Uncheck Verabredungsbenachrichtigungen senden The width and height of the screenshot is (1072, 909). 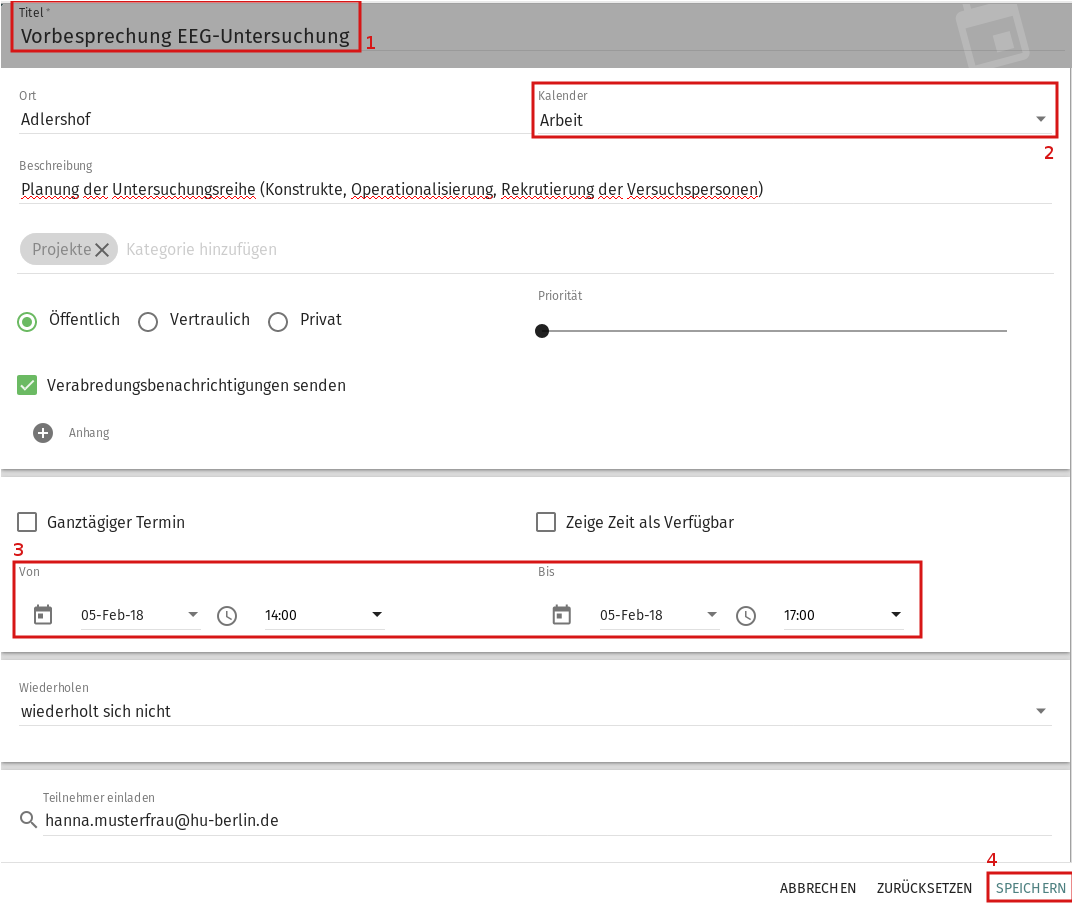click(28, 385)
